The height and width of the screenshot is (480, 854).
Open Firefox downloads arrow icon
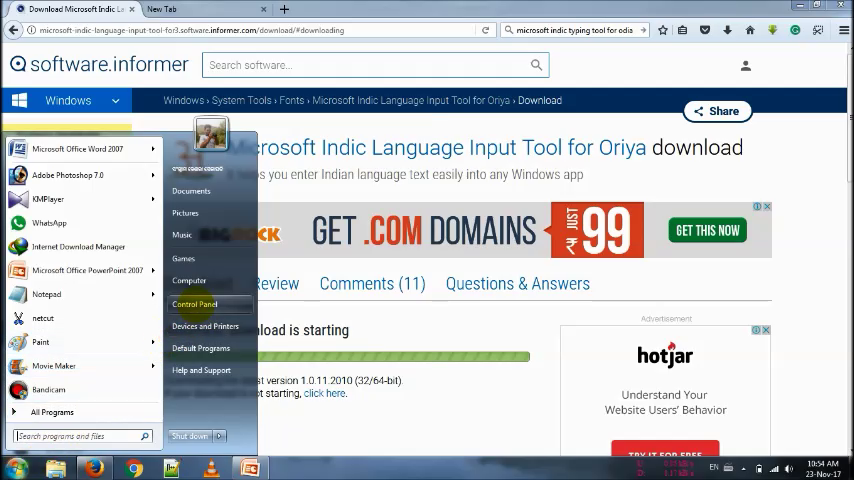coord(727,30)
